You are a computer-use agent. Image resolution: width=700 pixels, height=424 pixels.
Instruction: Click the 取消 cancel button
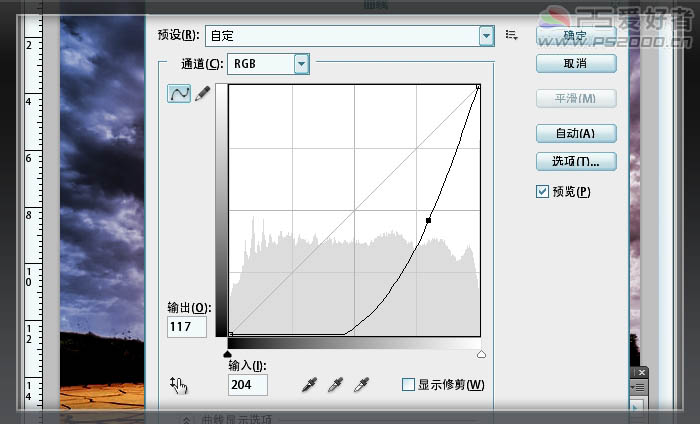click(575, 64)
